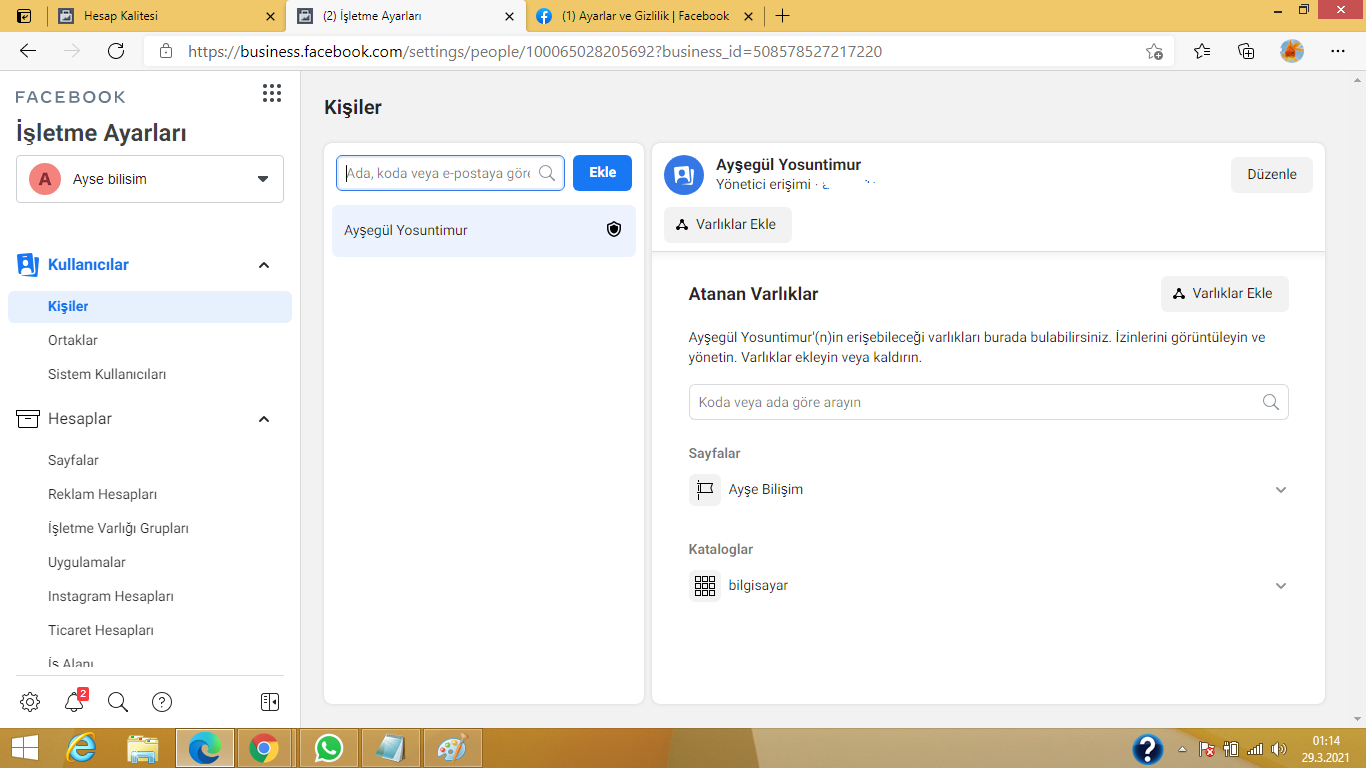Screen dimensions: 1366x768
Task: Open Uygulamalar in the sidebar
Action: [x=87, y=563]
